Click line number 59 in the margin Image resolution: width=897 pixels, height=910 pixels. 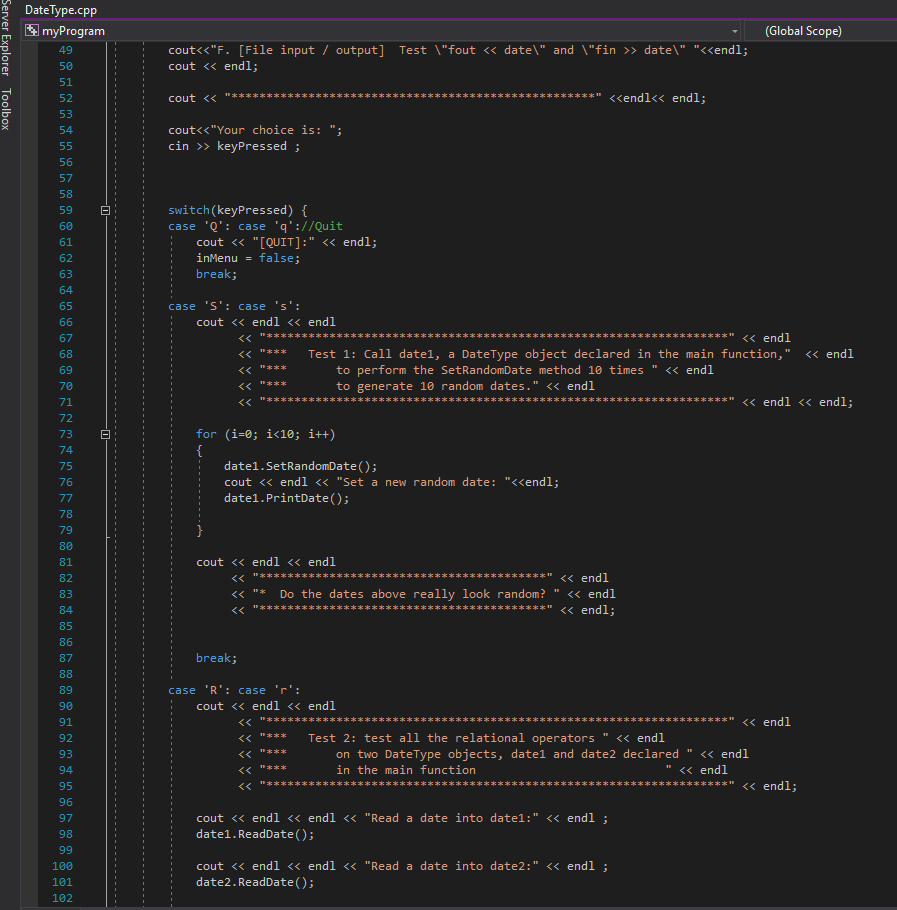[x=65, y=210]
